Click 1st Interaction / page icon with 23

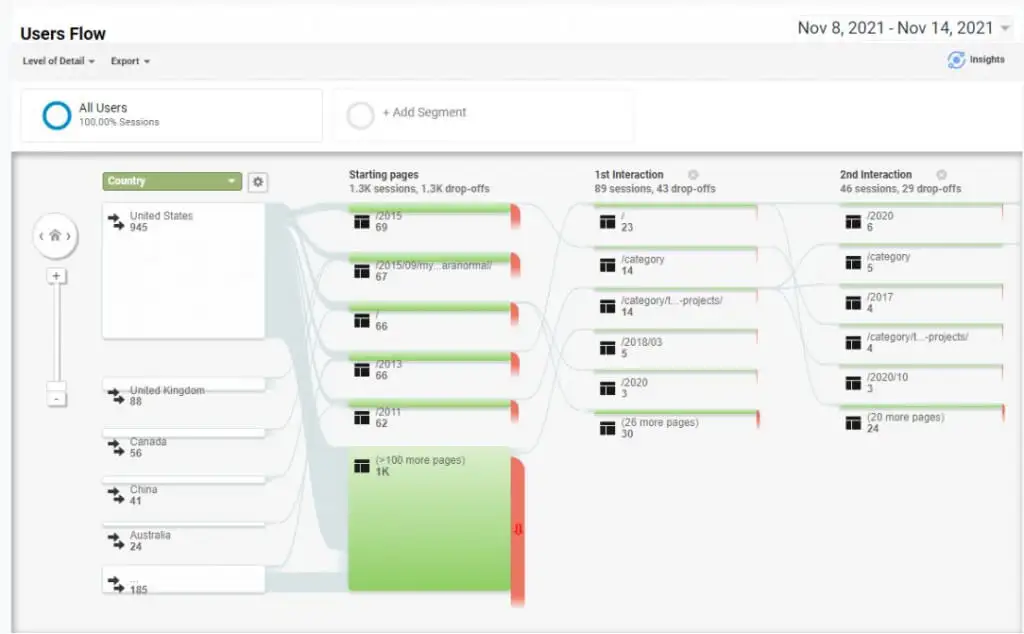pyautogui.click(x=607, y=222)
